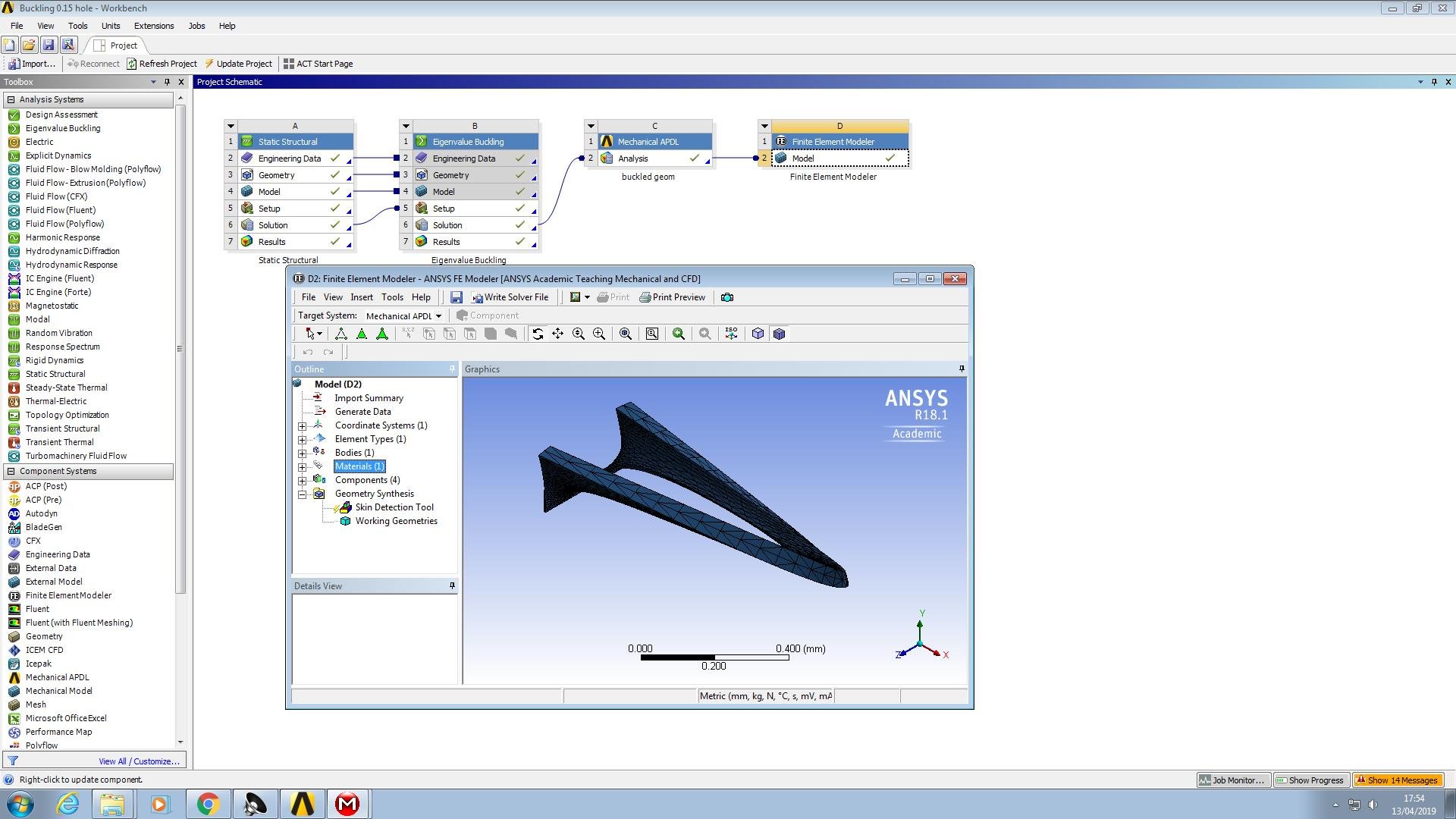The image size is (1456, 819).
Task: Click the Write Solver File button
Action: (510, 297)
